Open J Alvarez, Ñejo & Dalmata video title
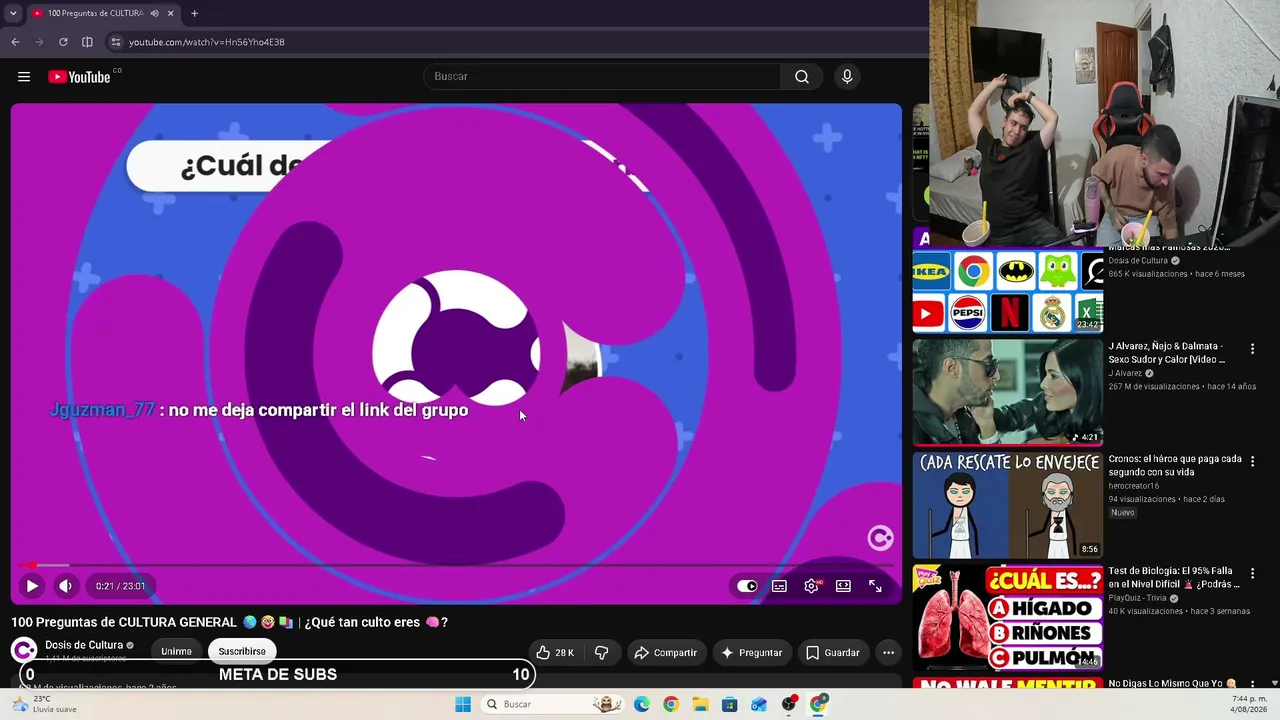This screenshot has height=720, width=1280. 1166,352
